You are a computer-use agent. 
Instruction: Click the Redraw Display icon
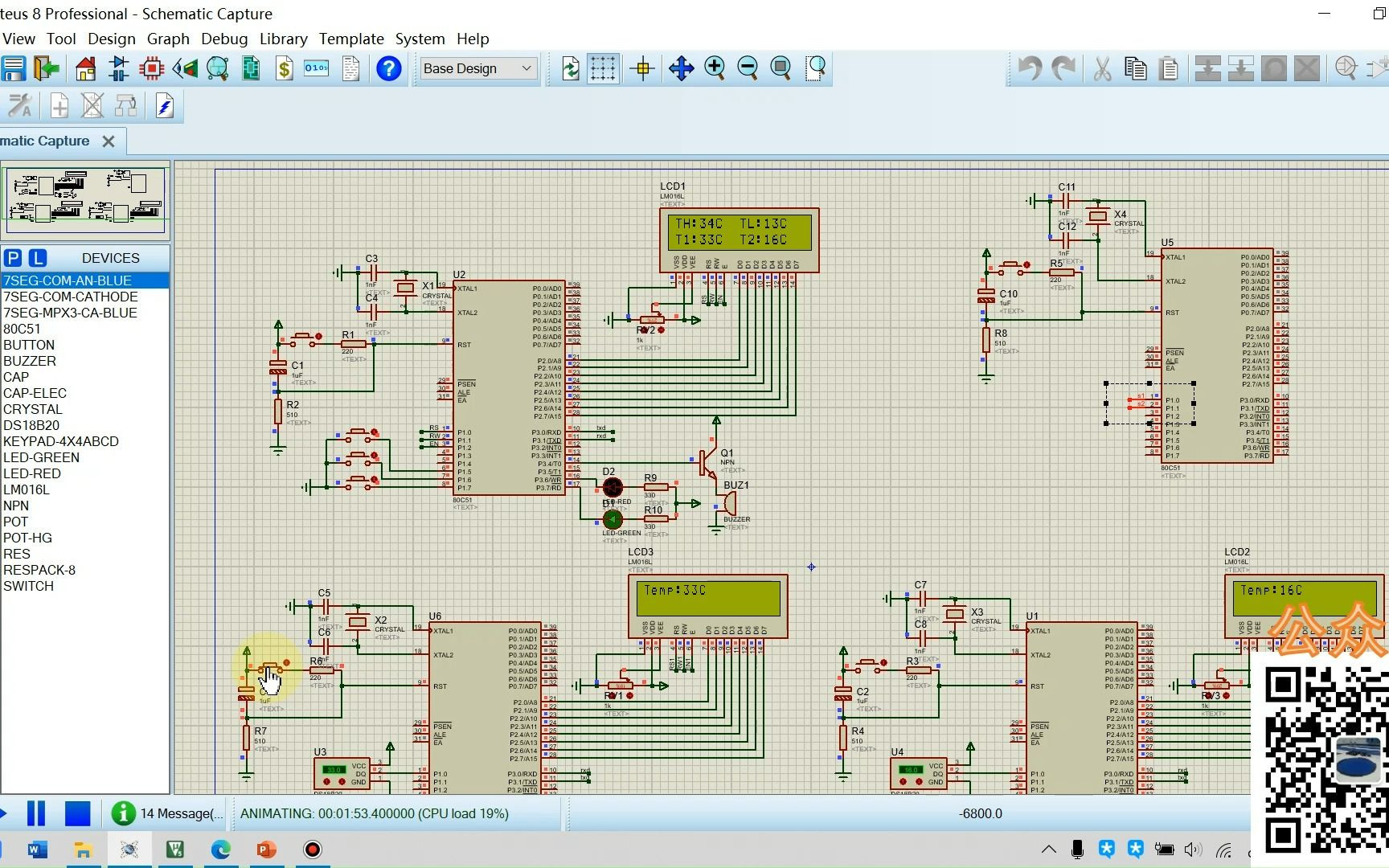[x=571, y=68]
